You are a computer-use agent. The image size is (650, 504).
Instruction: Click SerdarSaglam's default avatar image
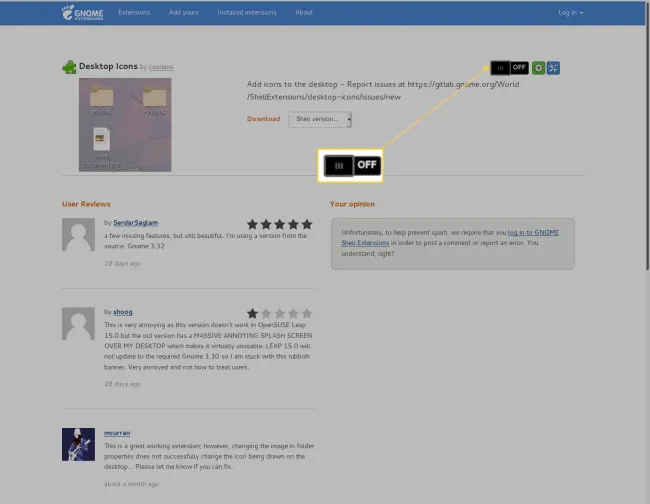[x=78, y=235]
